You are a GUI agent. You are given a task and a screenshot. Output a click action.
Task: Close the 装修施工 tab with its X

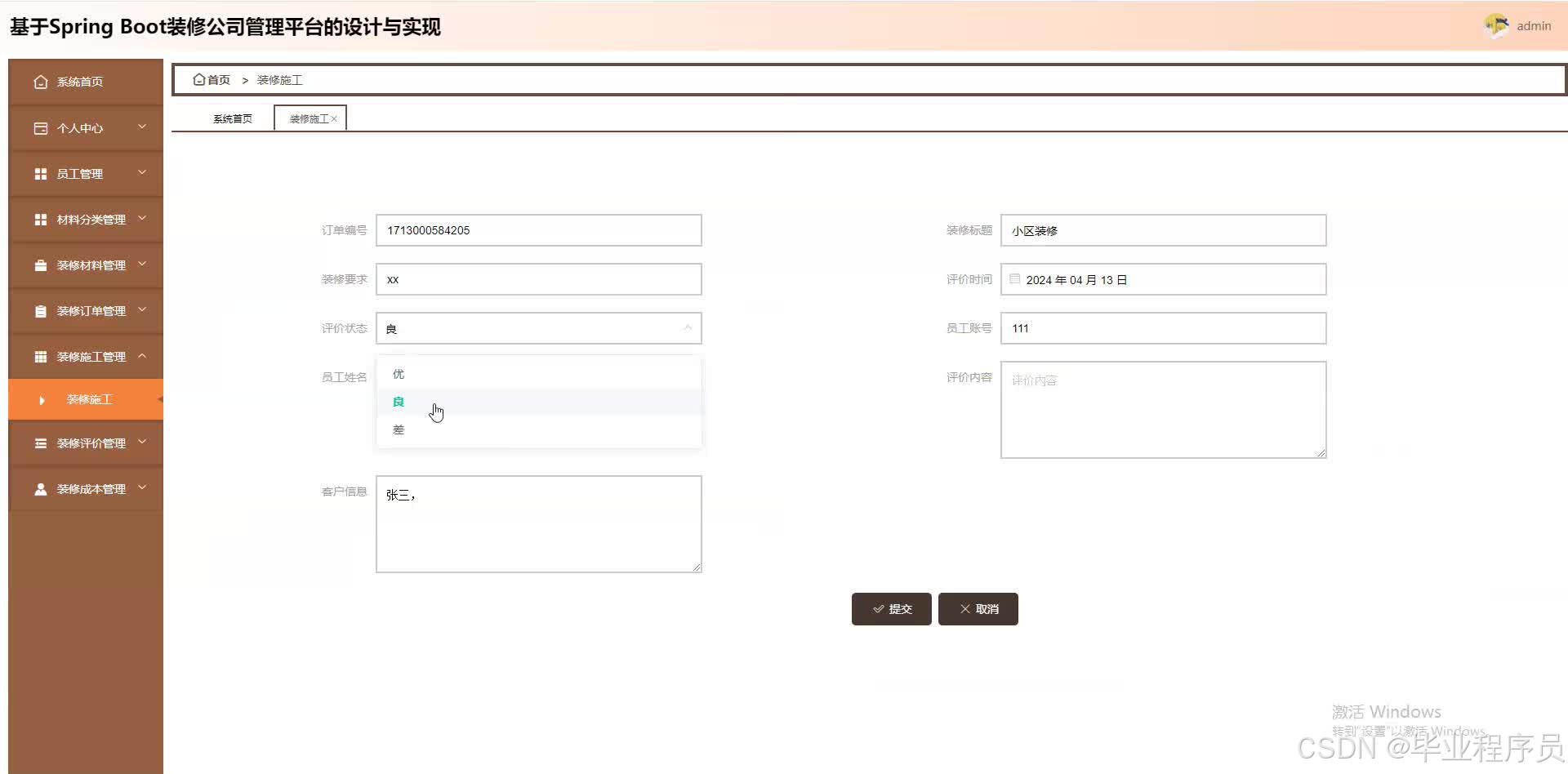334,119
